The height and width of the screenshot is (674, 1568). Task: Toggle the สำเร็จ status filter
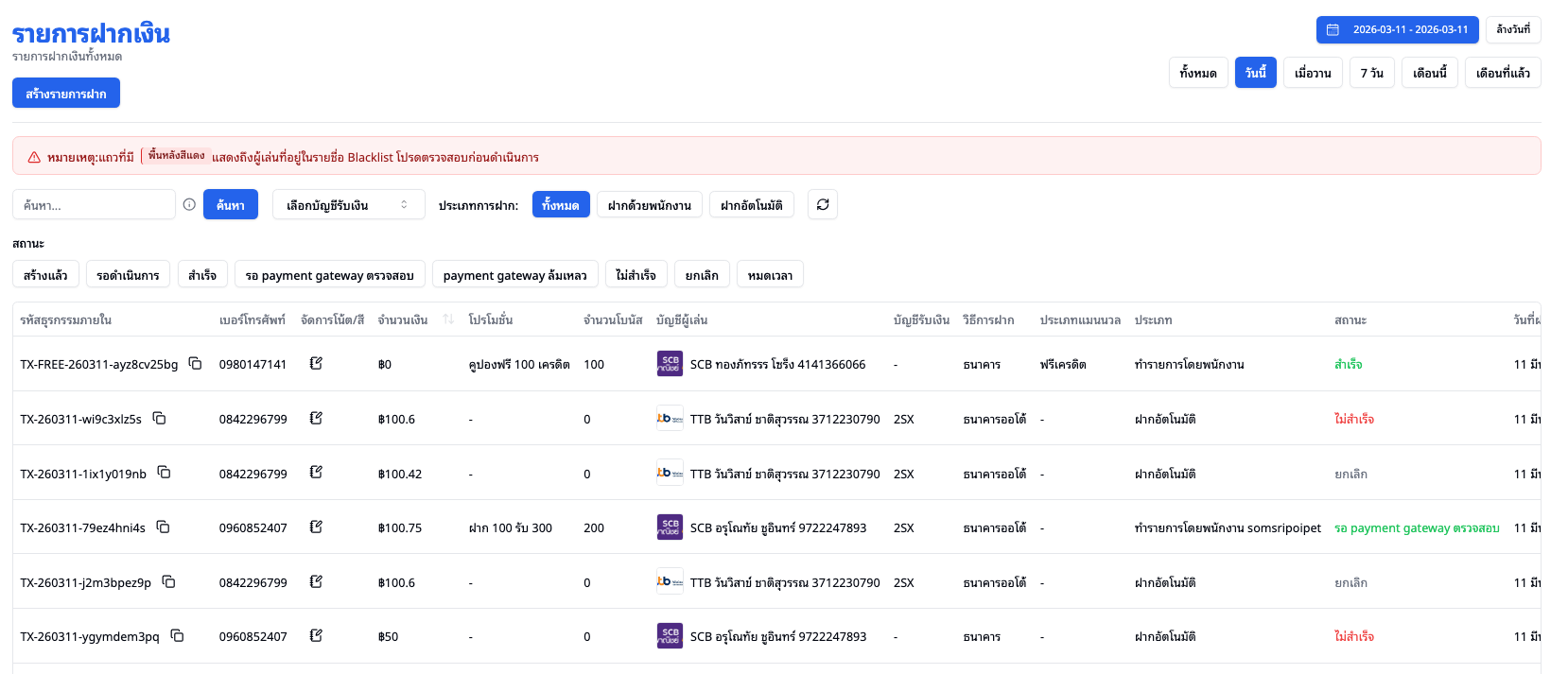tap(202, 275)
